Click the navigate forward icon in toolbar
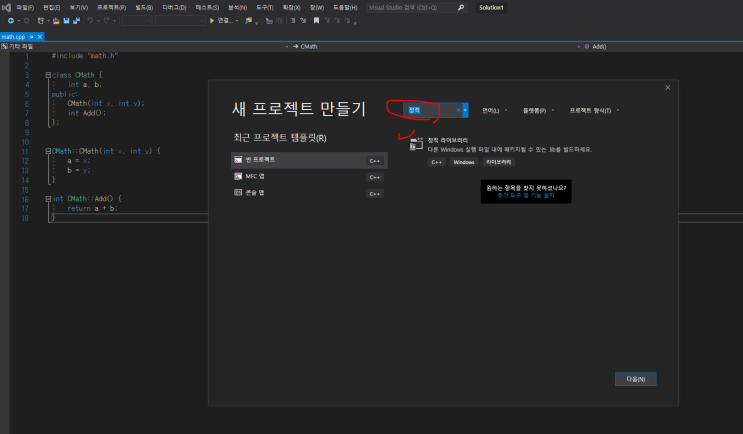 [x=27, y=21]
